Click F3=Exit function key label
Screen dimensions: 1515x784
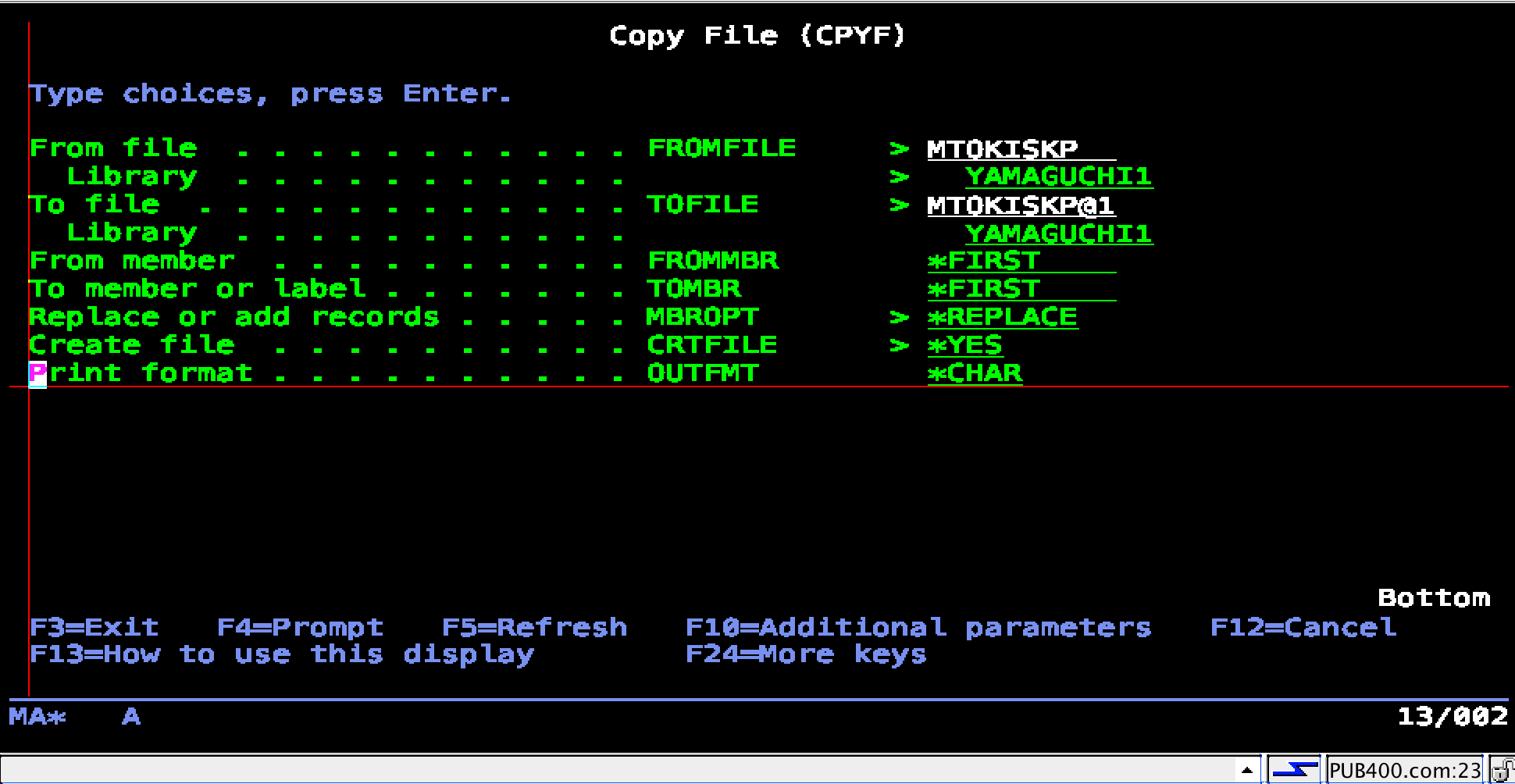pyautogui.click(x=94, y=627)
